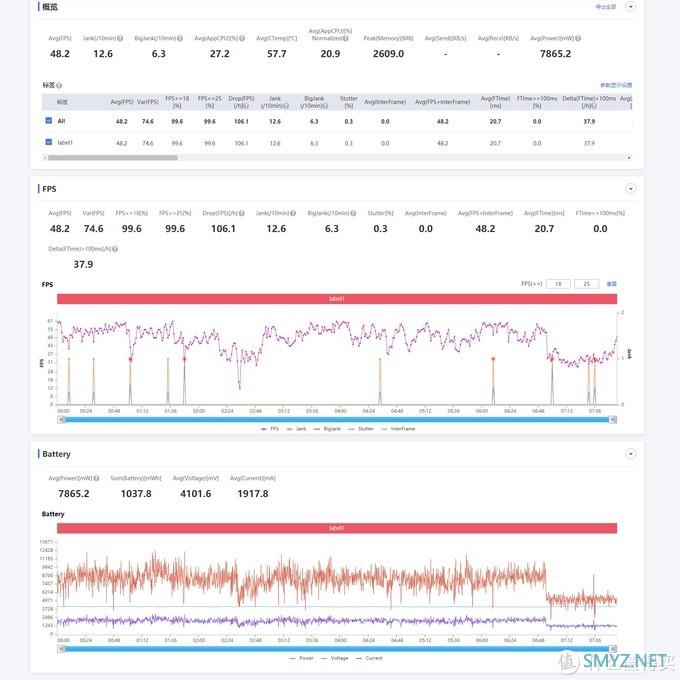This screenshot has width=680, height=680.
Task: Open 参数显示设置 parameter display settings
Action: [x=616, y=85]
